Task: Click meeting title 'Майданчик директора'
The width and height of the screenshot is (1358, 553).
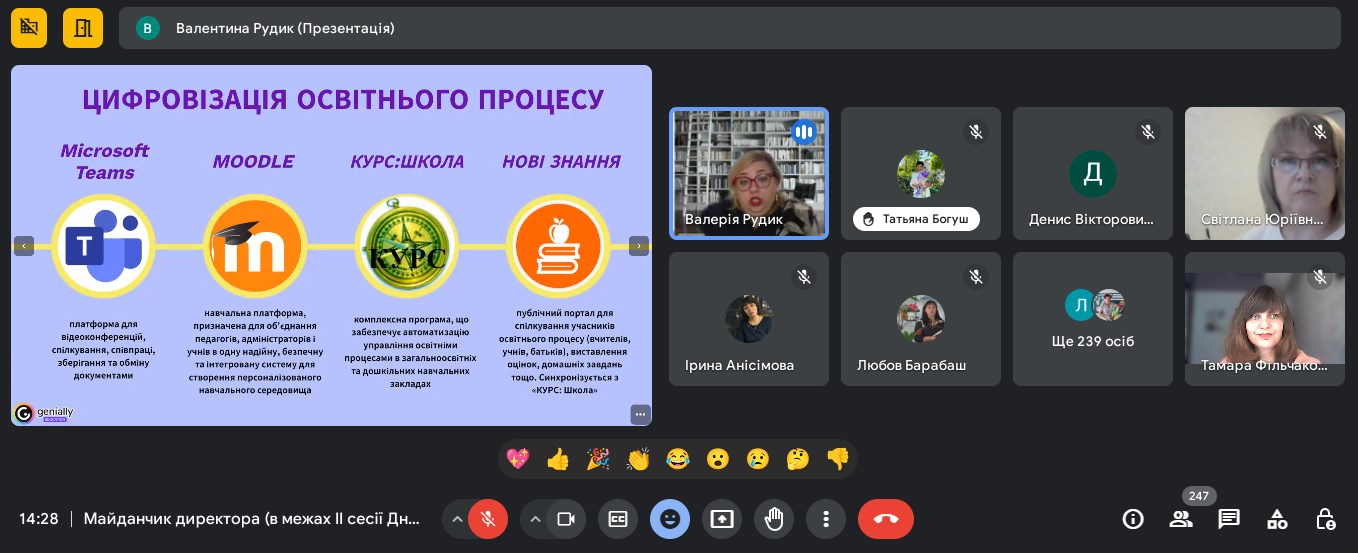Action: point(254,519)
